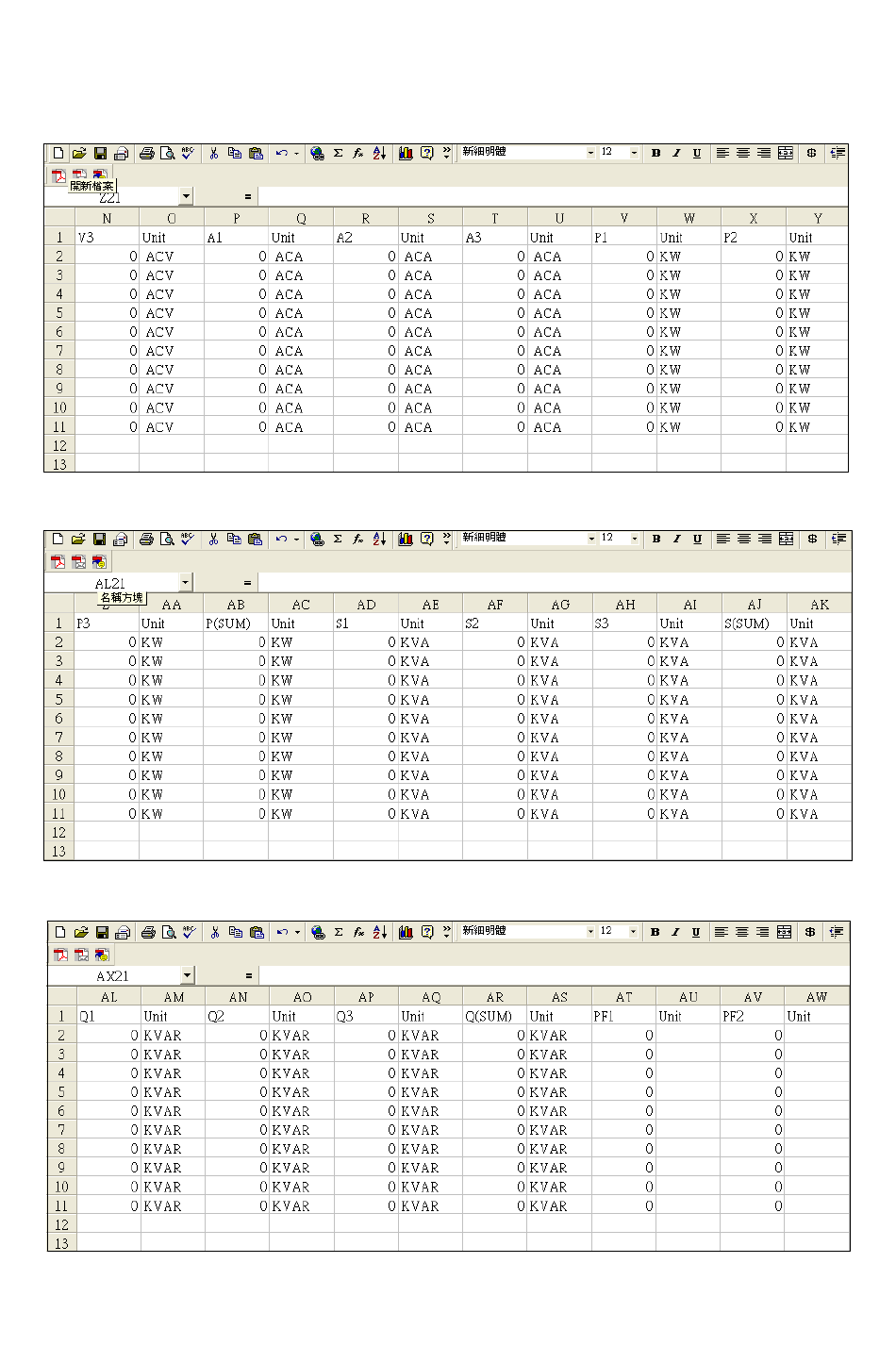The height and width of the screenshot is (1346, 896).
Task: Click Sort Ascending icon in AL21 spreadsheet
Action: [379, 539]
